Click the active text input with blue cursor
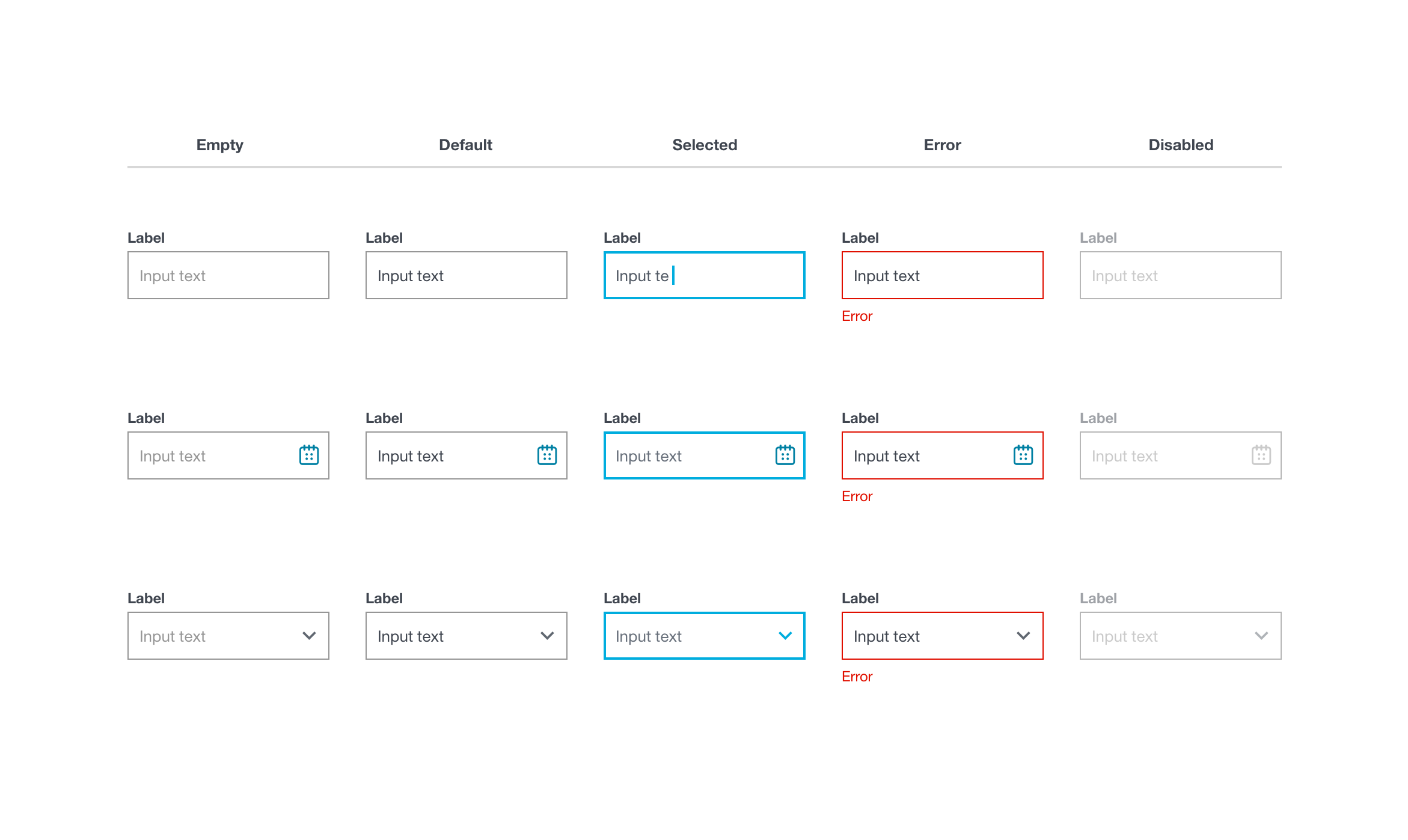1408x840 pixels. (705, 275)
